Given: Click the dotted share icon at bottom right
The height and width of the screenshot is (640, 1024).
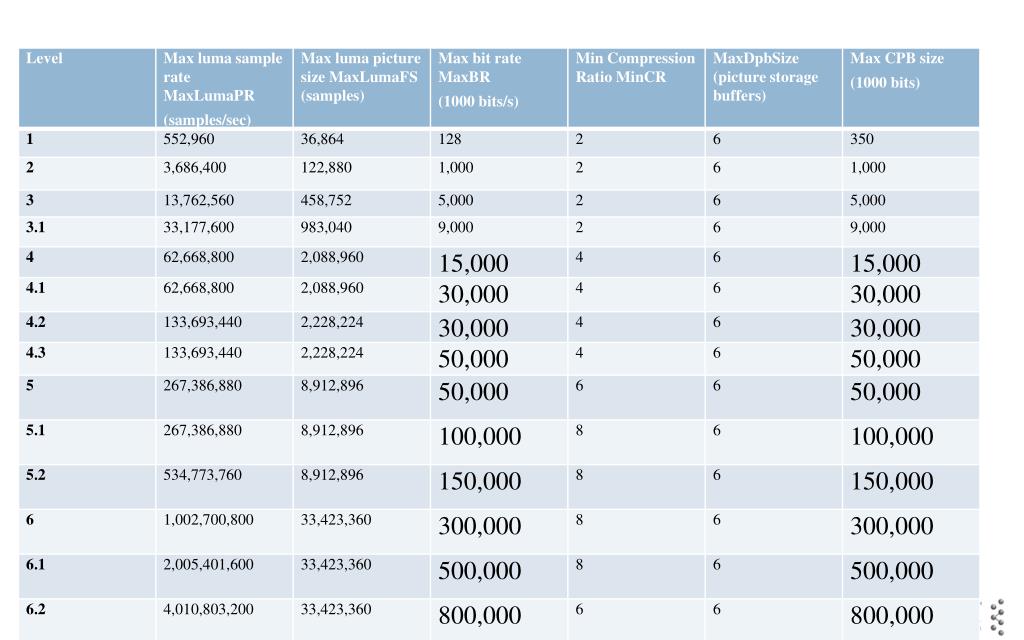Looking at the screenshot, I should (997, 617).
